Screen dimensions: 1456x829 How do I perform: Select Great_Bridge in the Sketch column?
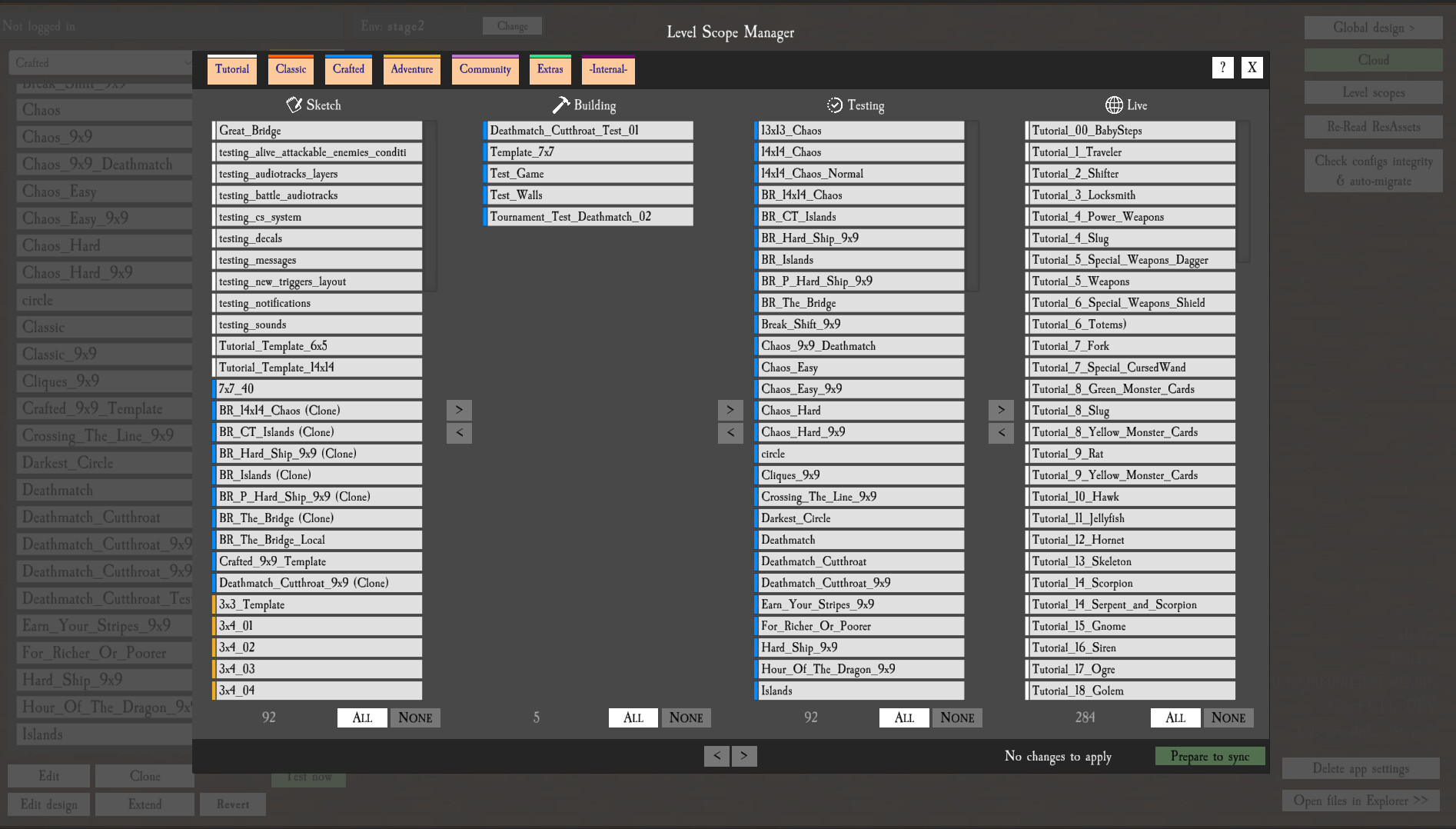317,130
